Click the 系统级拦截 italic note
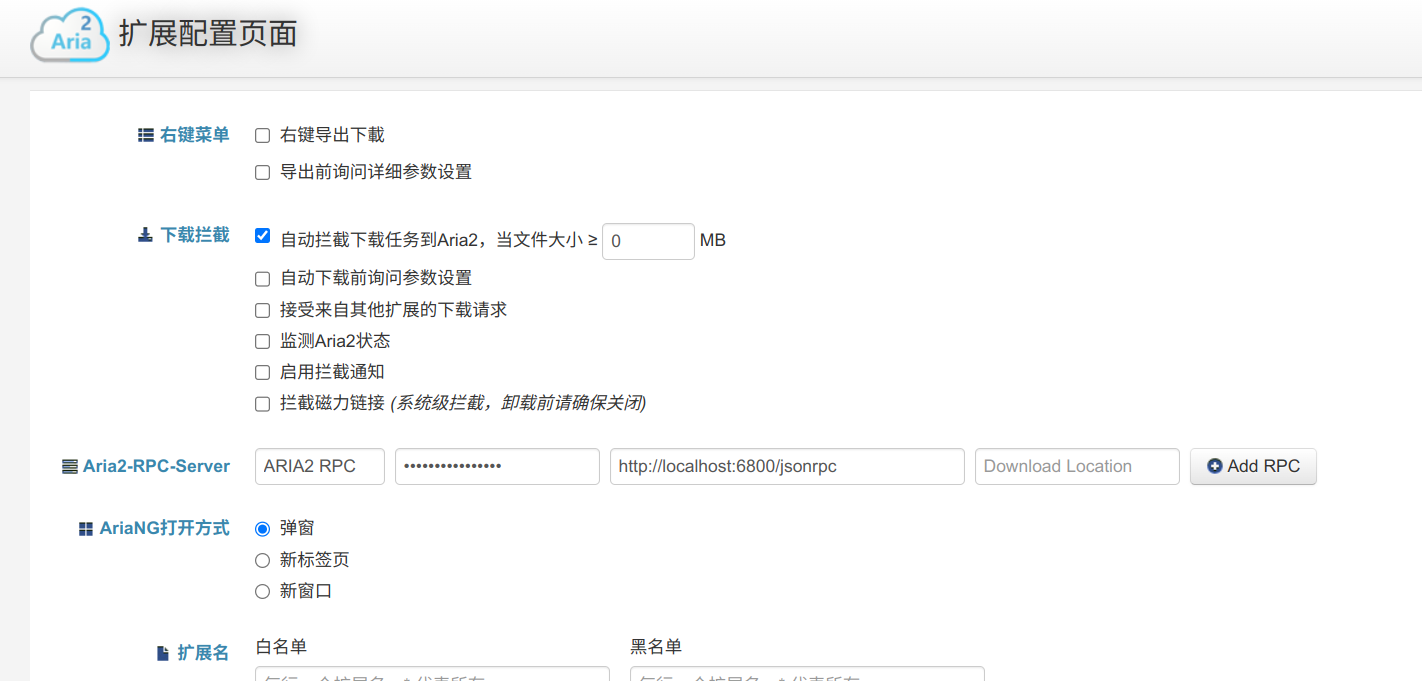1422x681 pixels. (518, 403)
